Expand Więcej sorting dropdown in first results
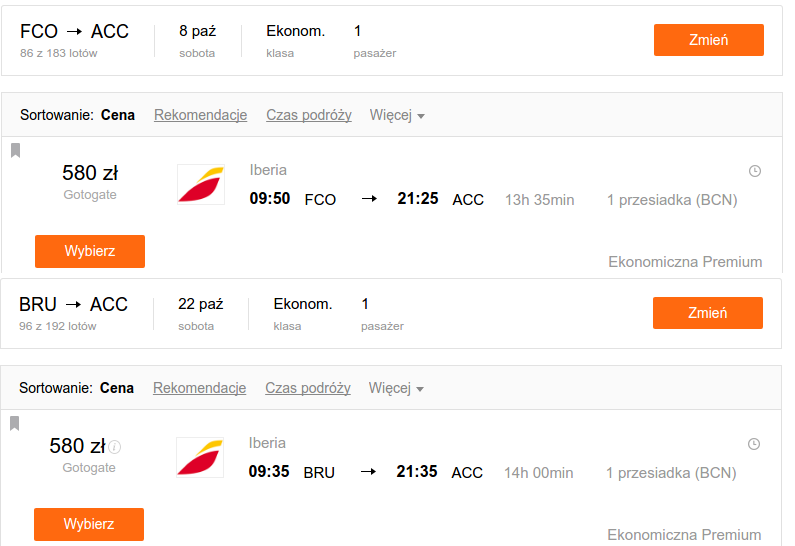The image size is (795, 546). click(x=397, y=116)
